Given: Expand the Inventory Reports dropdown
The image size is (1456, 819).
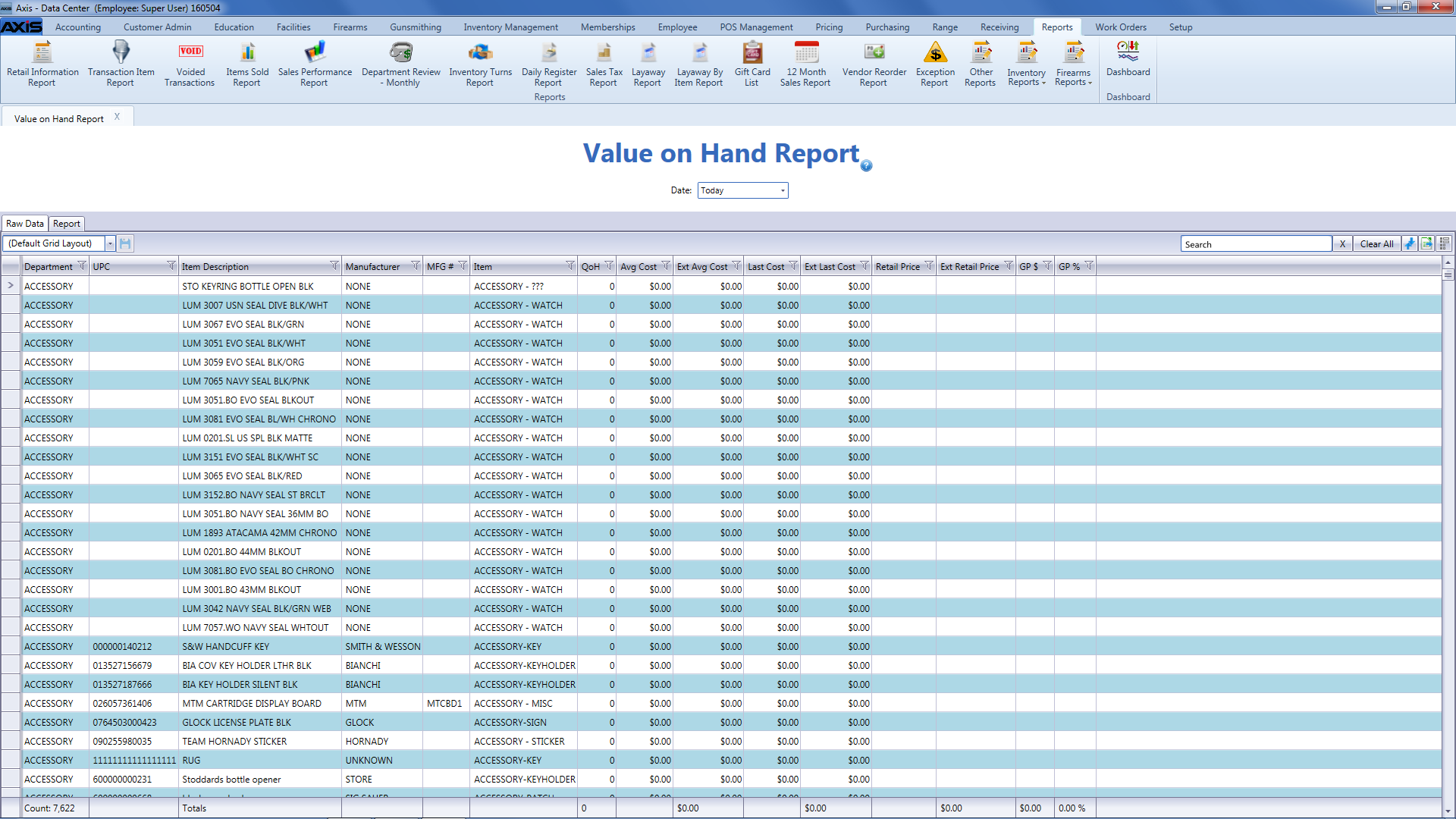Looking at the screenshot, I should pos(1027,64).
